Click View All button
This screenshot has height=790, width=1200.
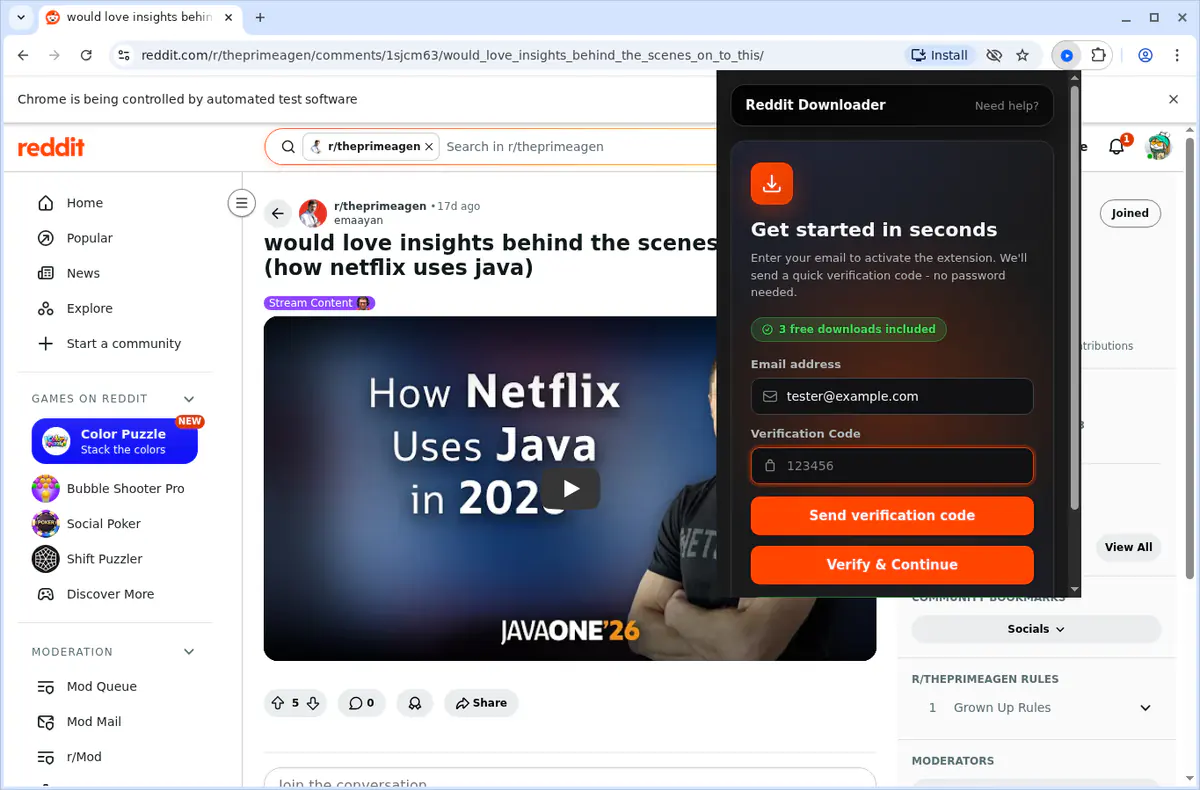1128,547
